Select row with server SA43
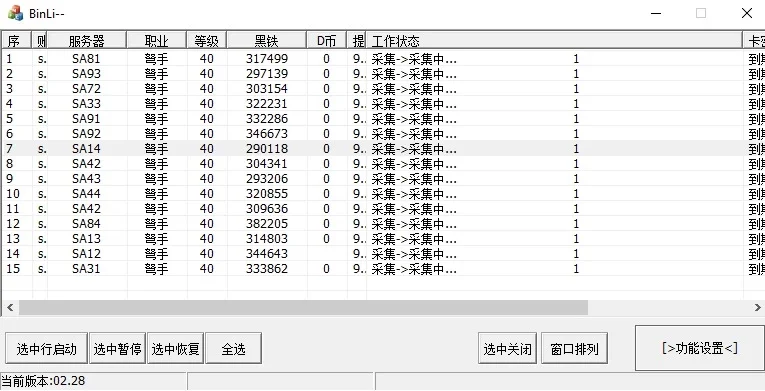The width and height of the screenshot is (765, 391). click(383, 179)
